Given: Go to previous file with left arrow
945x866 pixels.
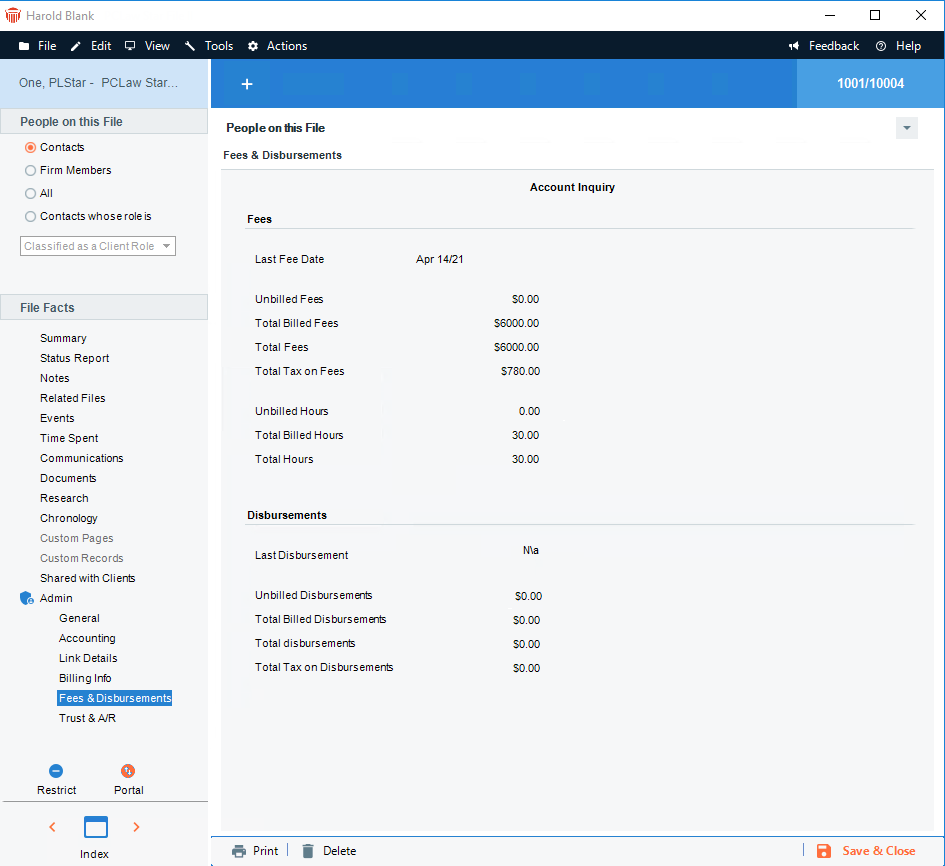Looking at the screenshot, I should 53,827.
